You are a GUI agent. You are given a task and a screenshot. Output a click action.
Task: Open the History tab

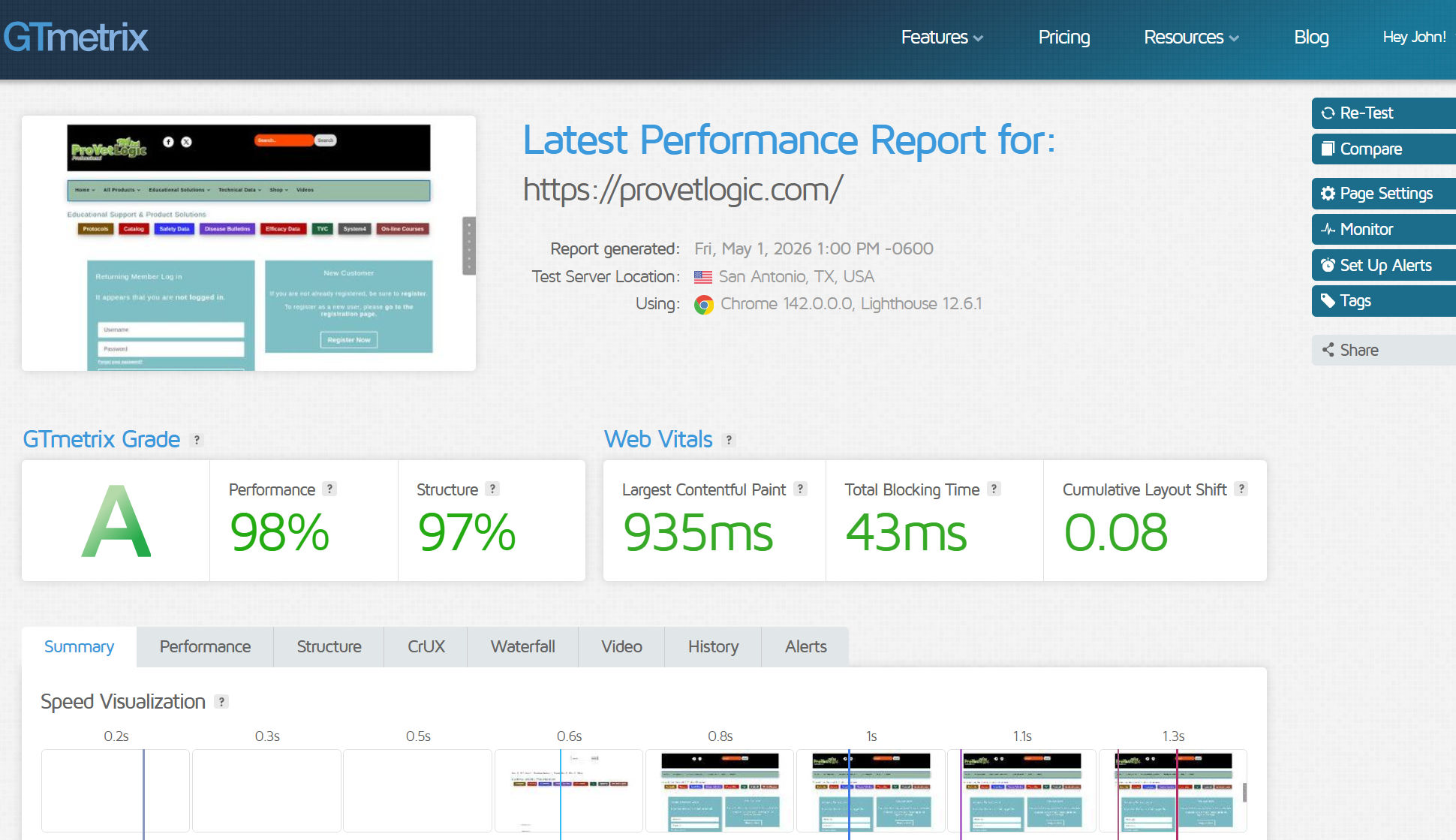click(x=713, y=647)
